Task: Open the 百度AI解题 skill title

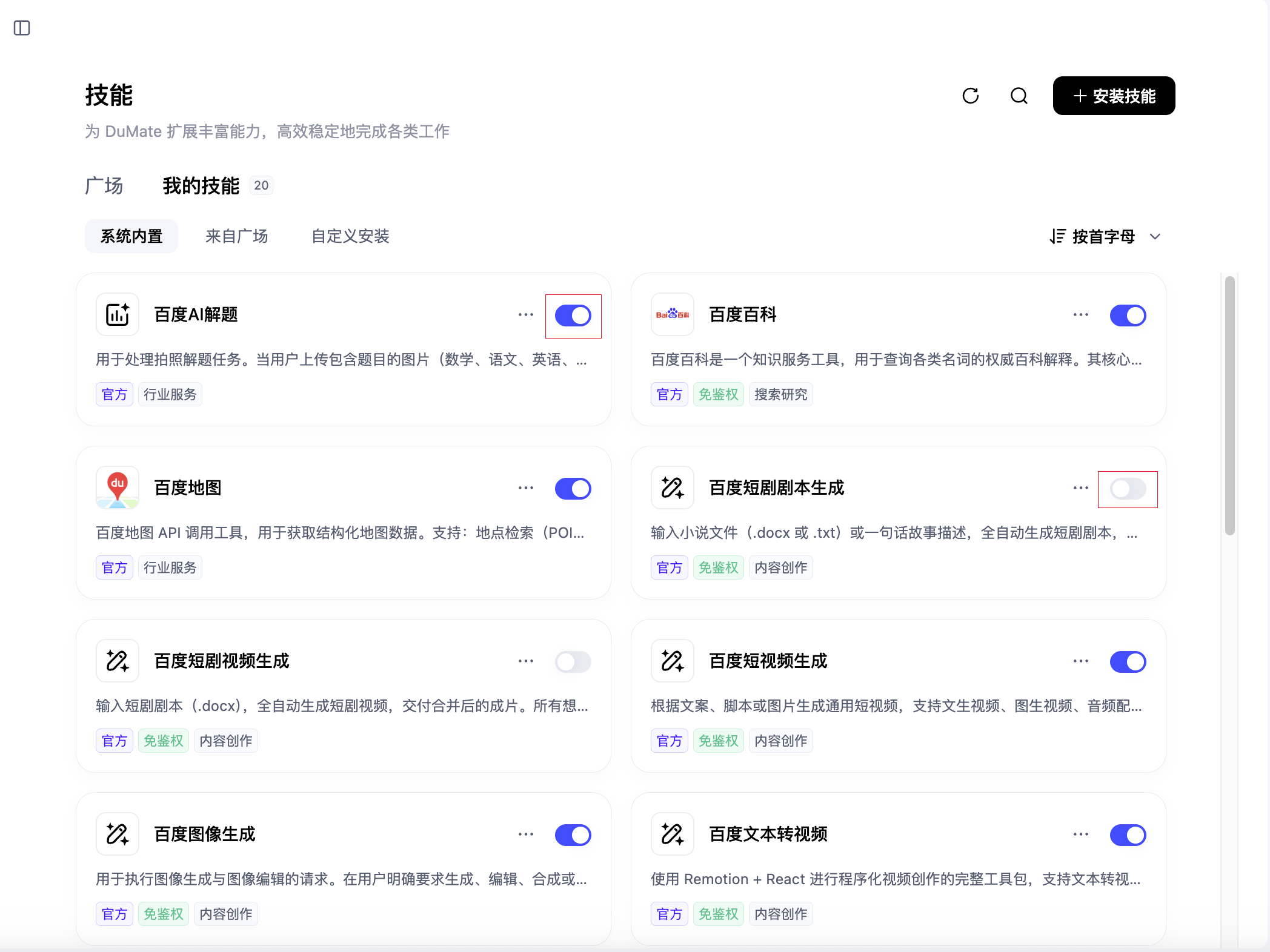Action: [x=196, y=315]
